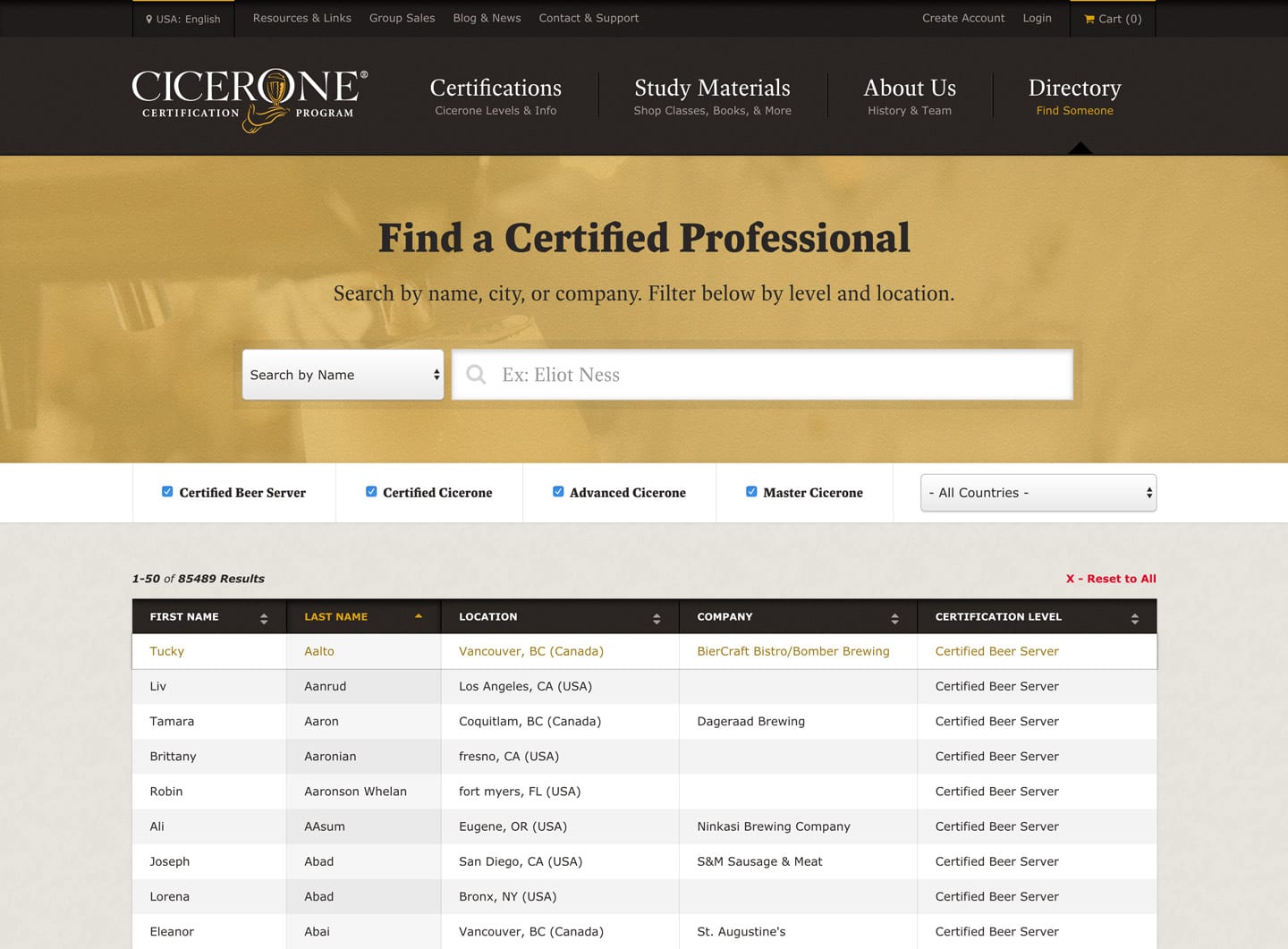Click Los Angeles, CA (USA) location

point(525,686)
